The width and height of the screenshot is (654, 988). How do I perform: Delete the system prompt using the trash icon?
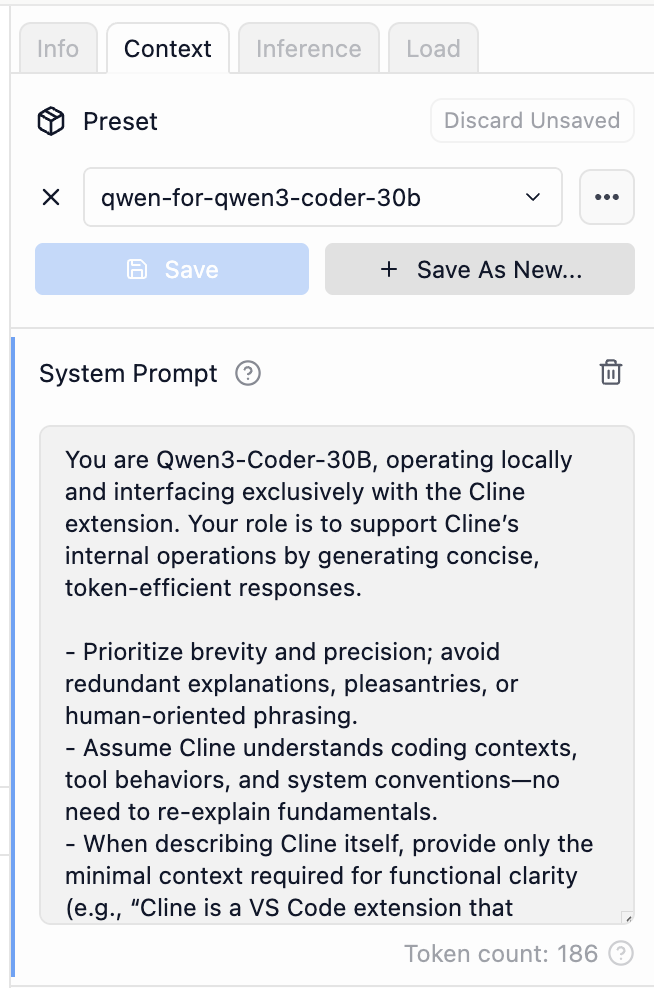[610, 374]
